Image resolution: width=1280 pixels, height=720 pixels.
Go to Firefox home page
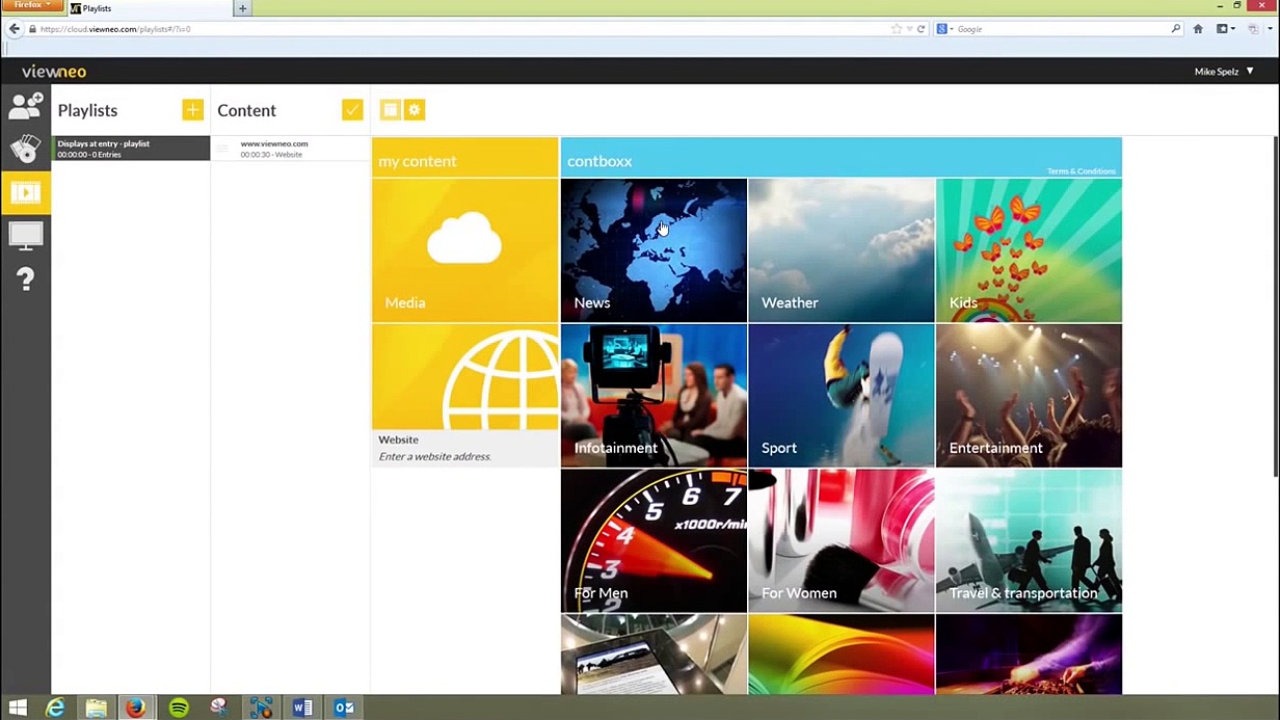pos(1198,29)
